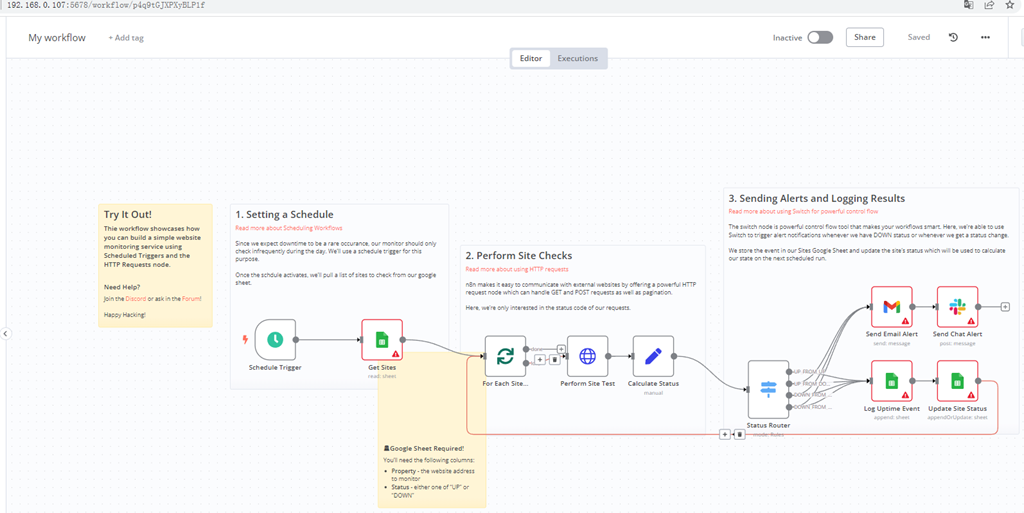1024x513 pixels.
Task: Click the Calculate Status output connector dot
Action: pyautogui.click(x=674, y=356)
